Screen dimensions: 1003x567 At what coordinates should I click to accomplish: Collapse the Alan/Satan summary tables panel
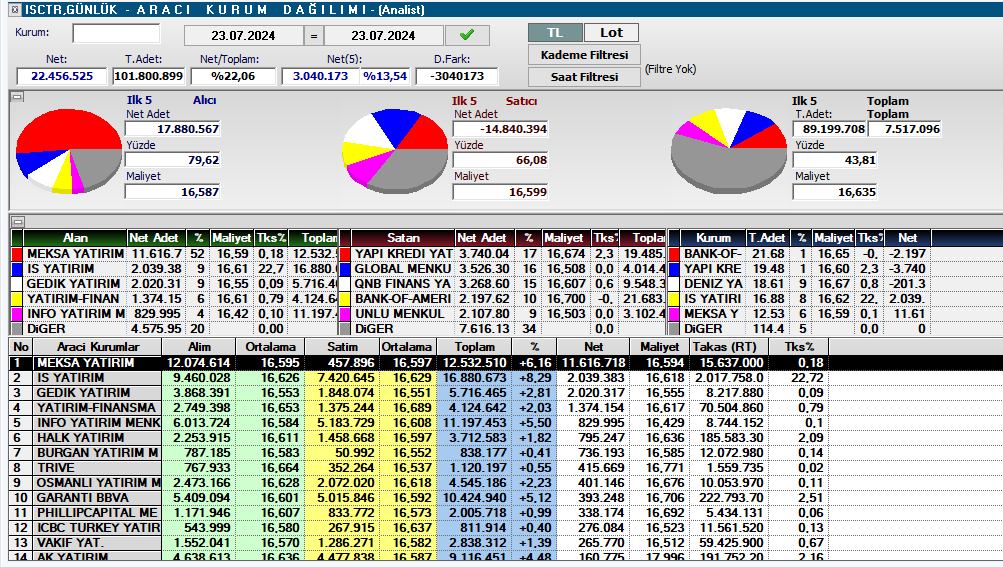pos(18,222)
